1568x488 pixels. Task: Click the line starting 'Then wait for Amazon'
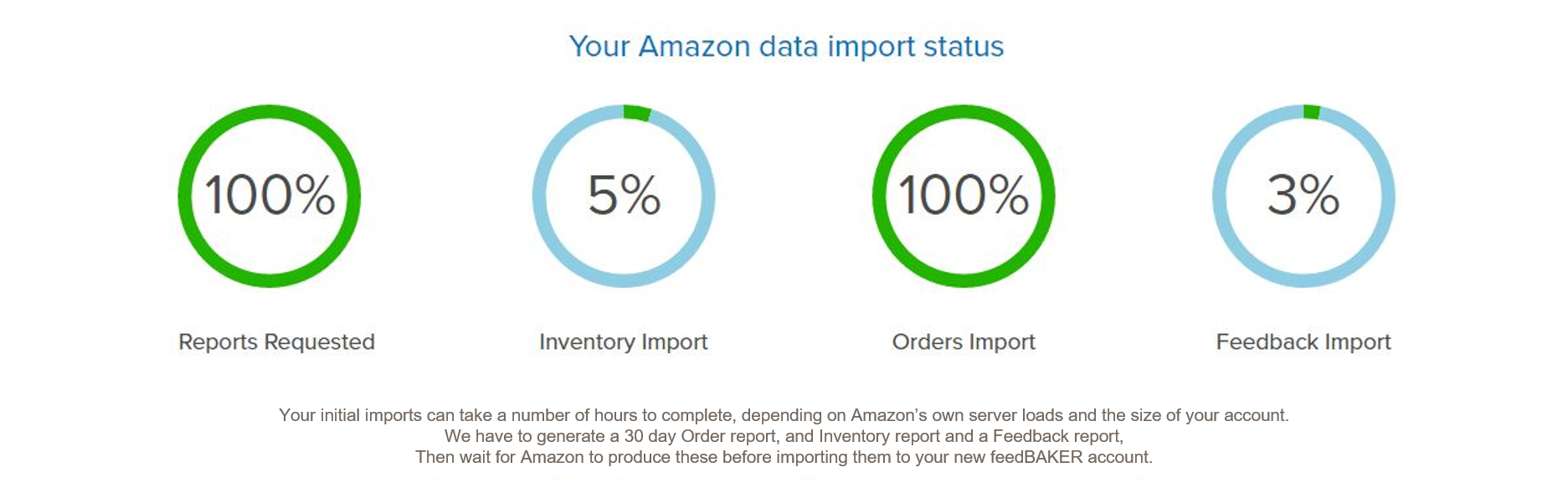click(784, 457)
